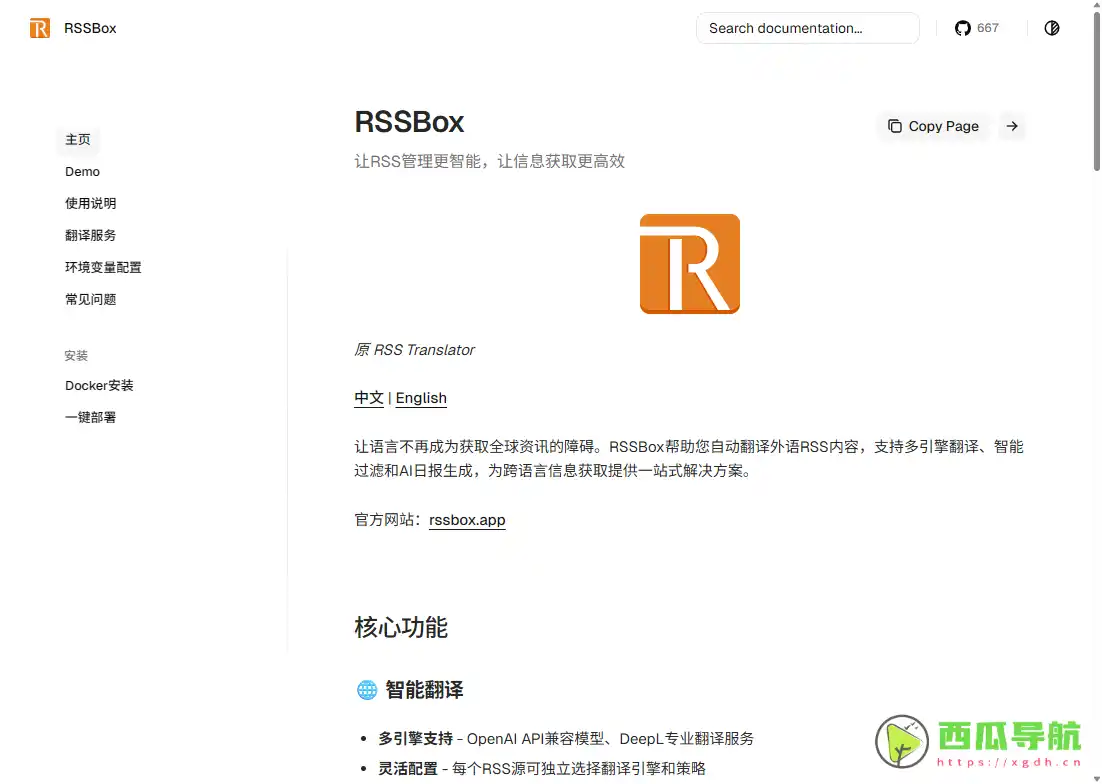Open the 环境变量配置 sidebar page
1102x784 pixels.
(103, 268)
